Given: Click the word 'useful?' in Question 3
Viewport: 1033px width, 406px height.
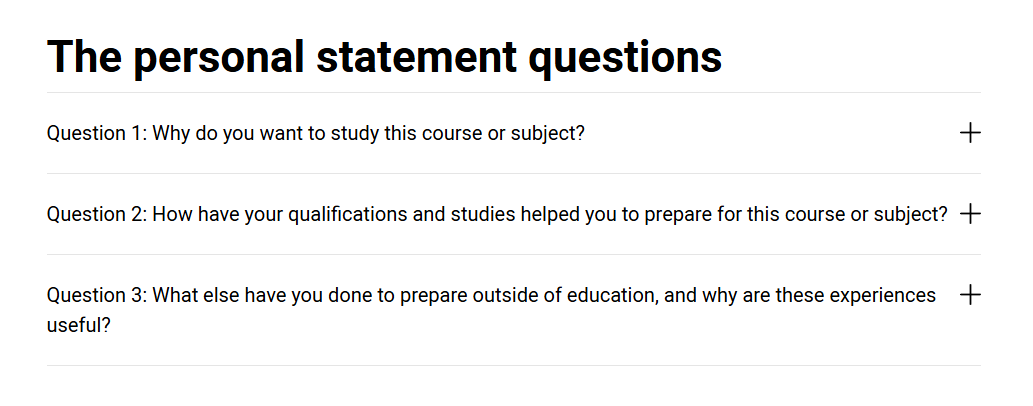Looking at the screenshot, I should 79,326.
